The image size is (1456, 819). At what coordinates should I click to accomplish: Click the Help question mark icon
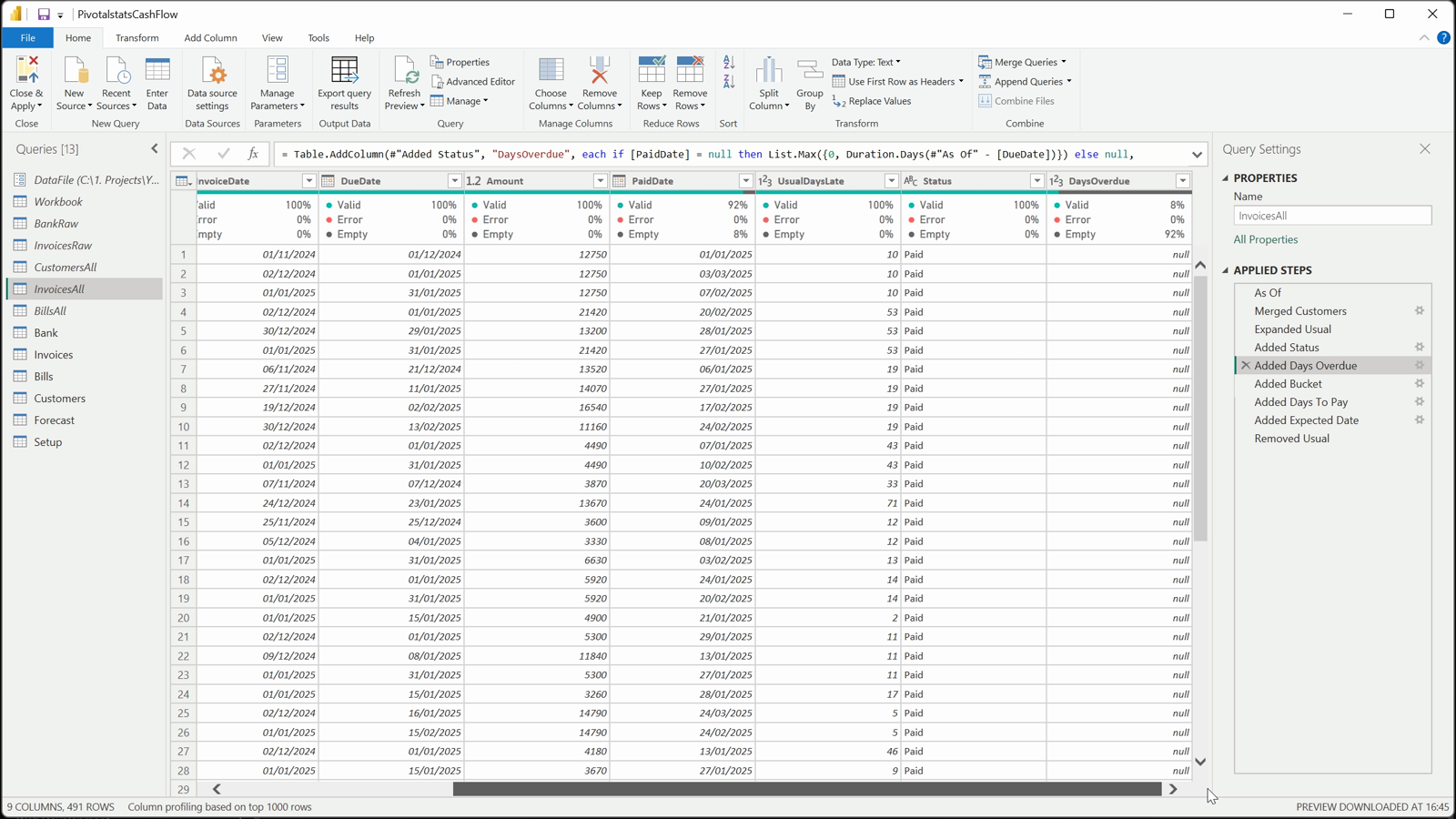point(1443,37)
